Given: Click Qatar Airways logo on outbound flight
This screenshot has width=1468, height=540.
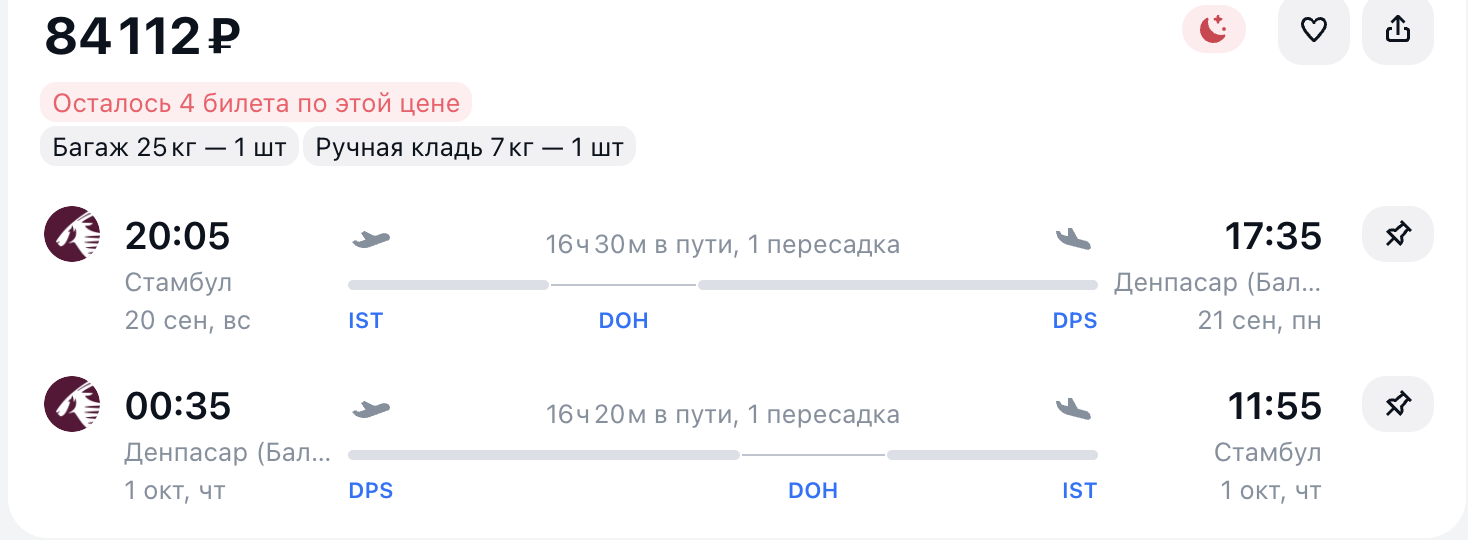Looking at the screenshot, I should (x=72, y=234).
